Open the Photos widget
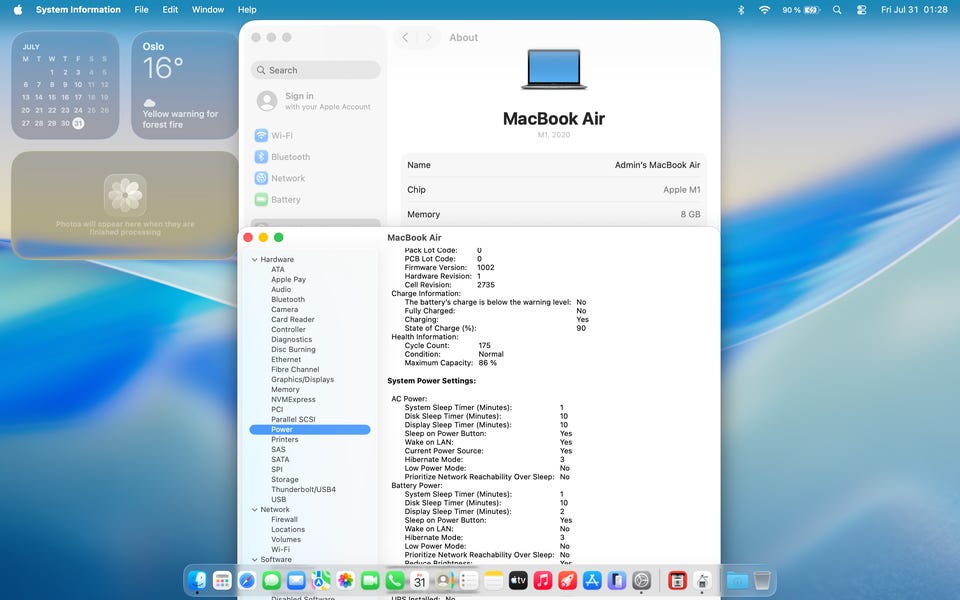The height and width of the screenshot is (600, 960). click(x=125, y=205)
